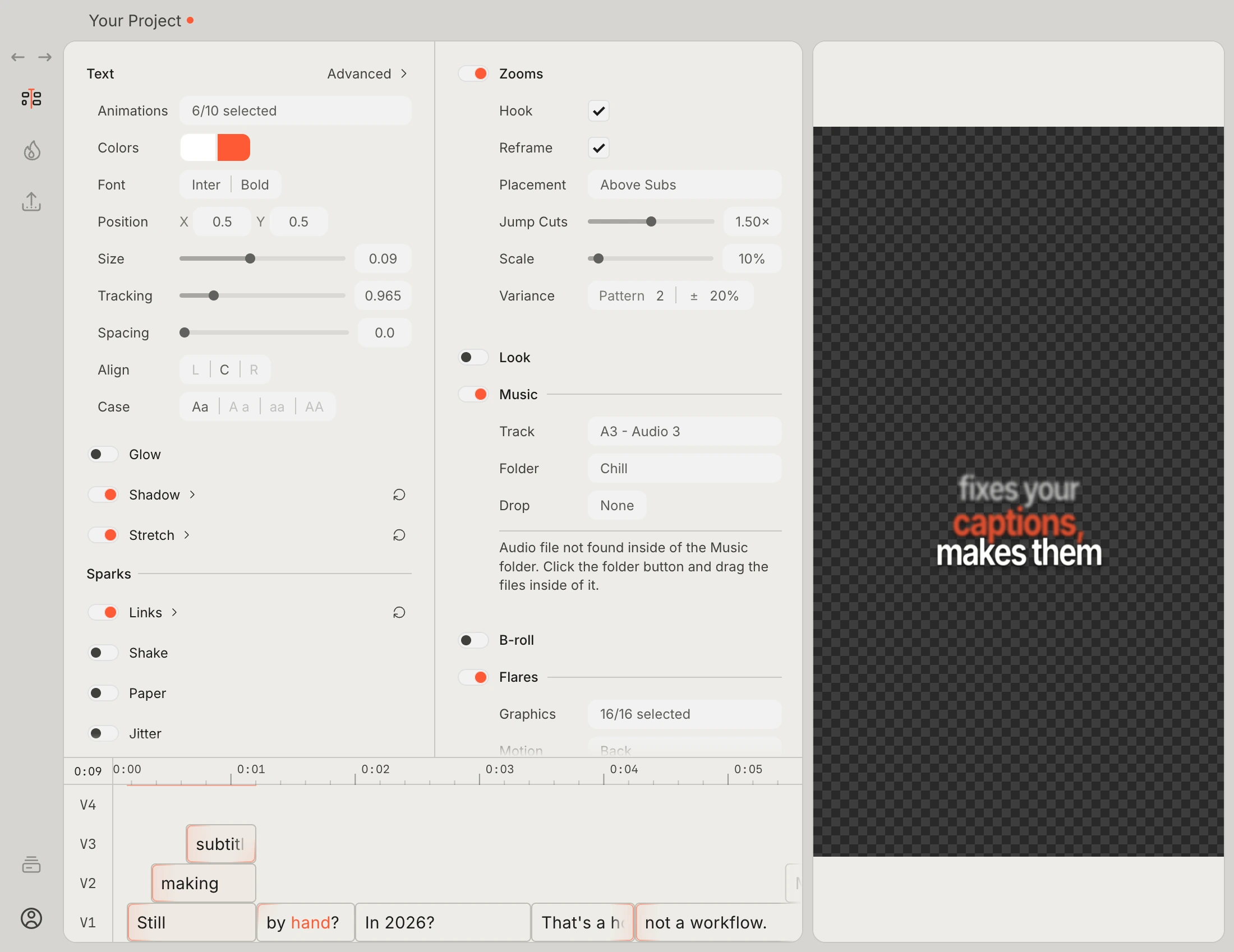Open the Track A3 - Audio 3 dropdown
This screenshot has width=1234, height=952.
pos(684,431)
